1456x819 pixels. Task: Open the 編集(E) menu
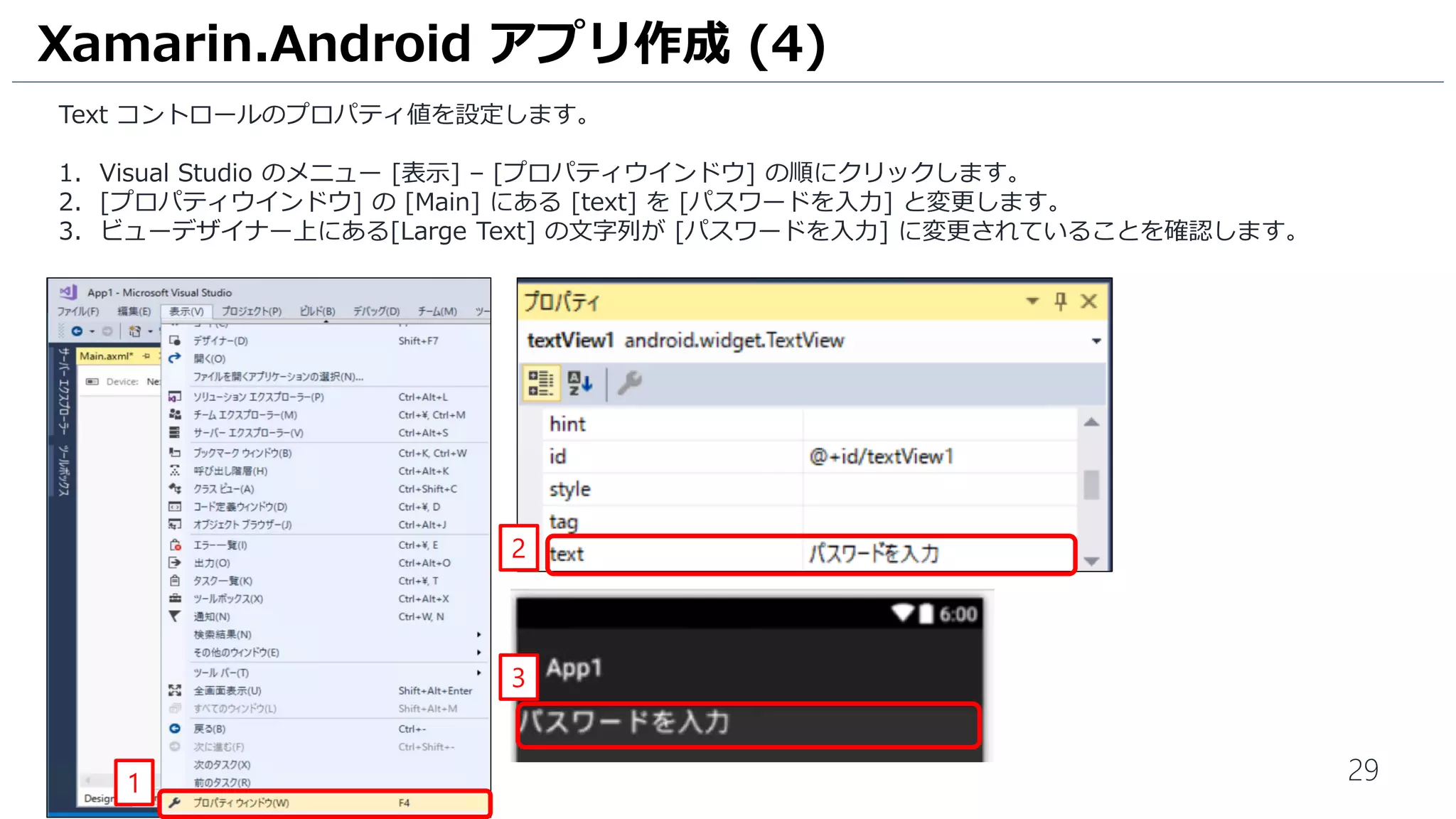(134, 311)
